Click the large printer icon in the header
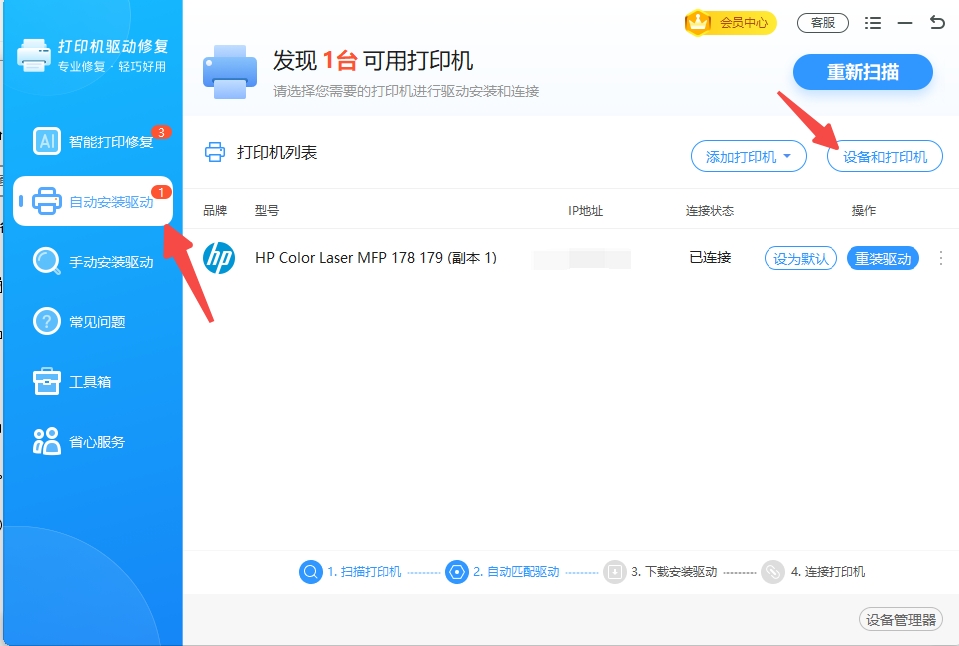Viewport: 959px width, 646px height. click(234, 71)
